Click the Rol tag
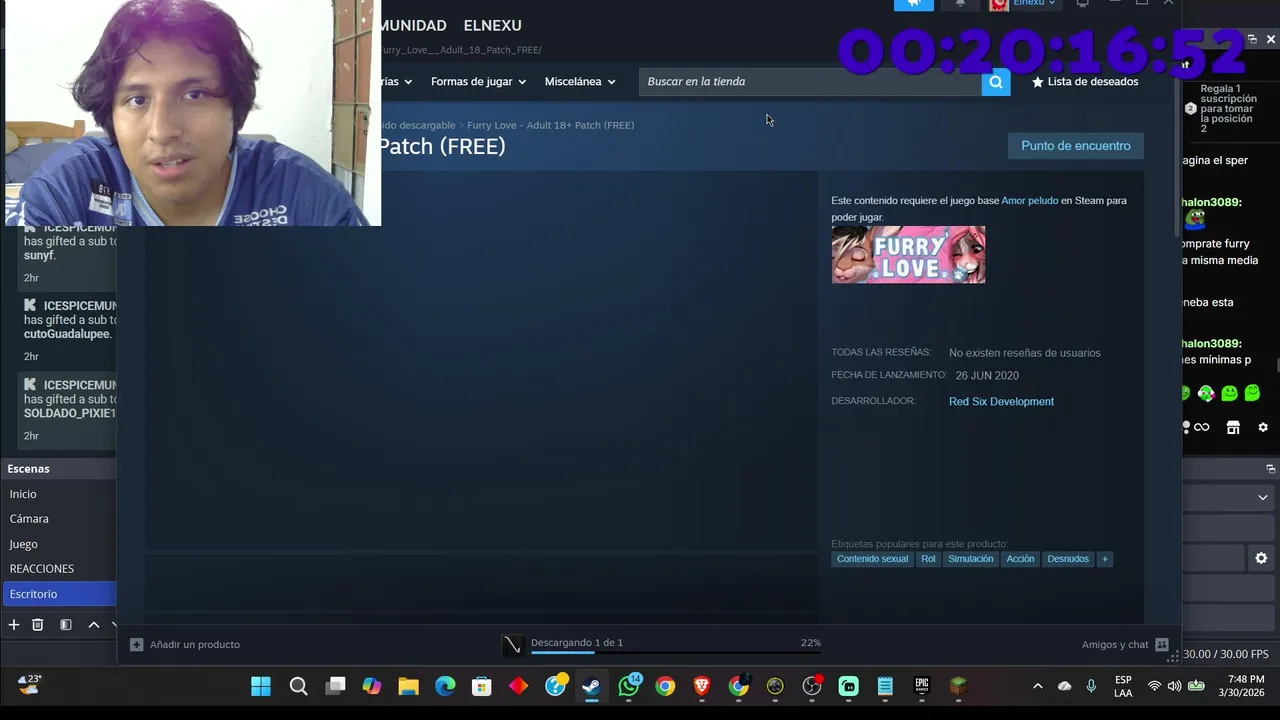This screenshot has height=720, width=1280. [928, 559]
